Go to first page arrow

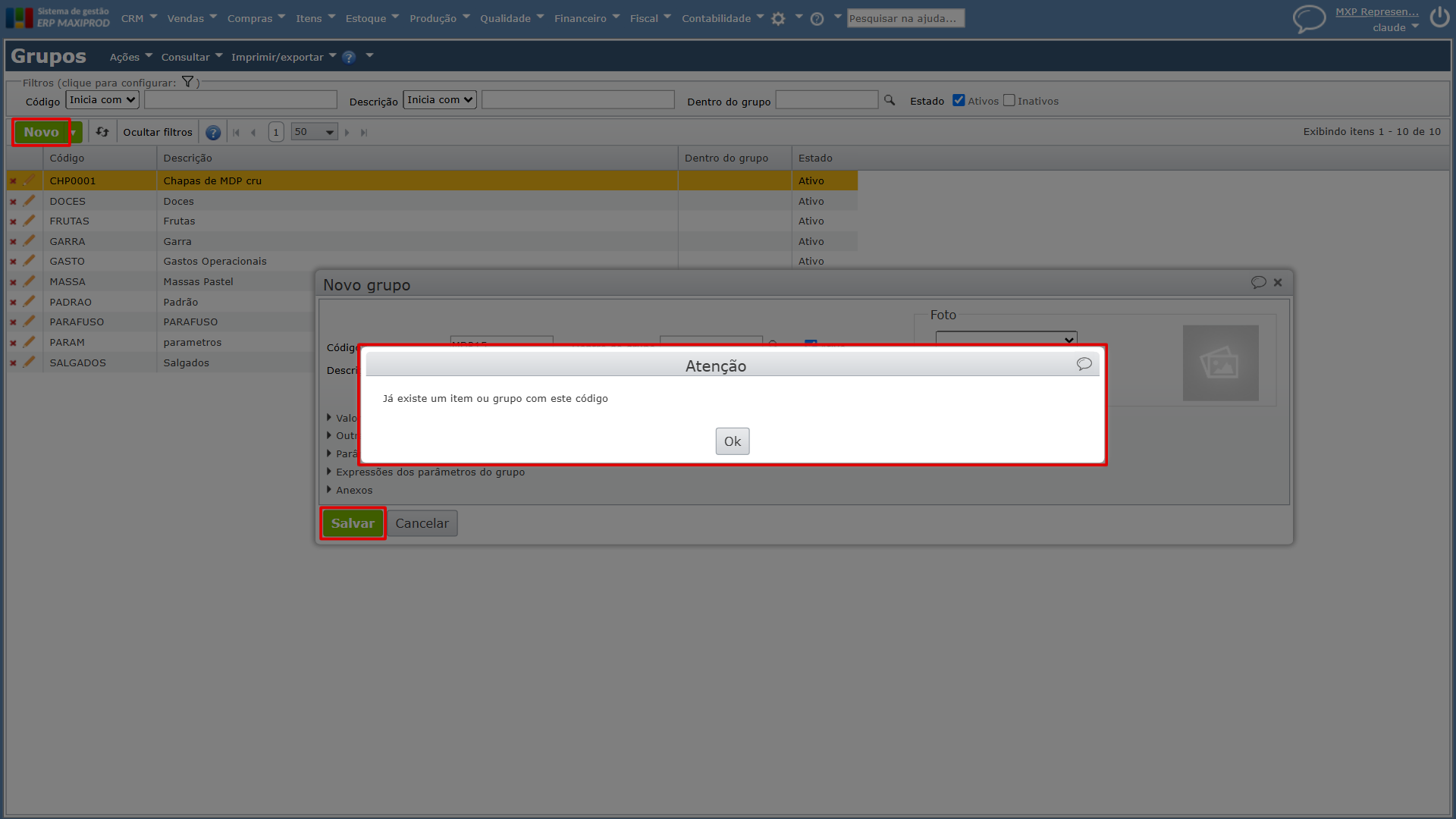click(x=237, y=133)
